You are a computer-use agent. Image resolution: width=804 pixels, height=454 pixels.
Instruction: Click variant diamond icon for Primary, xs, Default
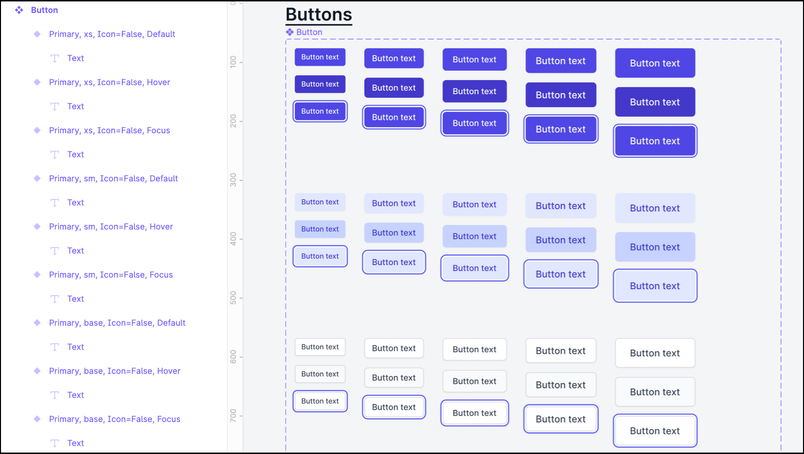(37, 34)
